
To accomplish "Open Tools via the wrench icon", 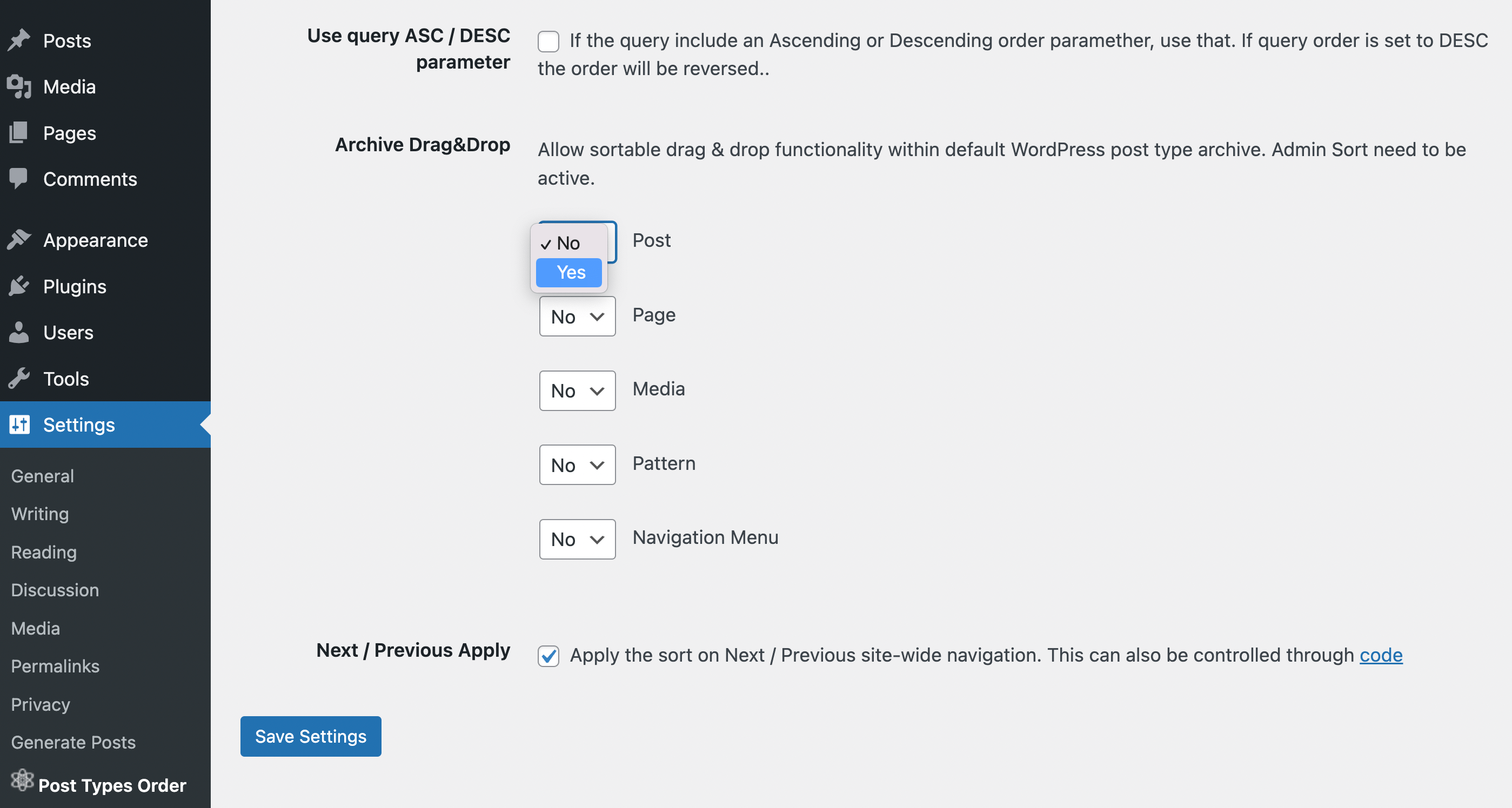I will coord(19,379).
